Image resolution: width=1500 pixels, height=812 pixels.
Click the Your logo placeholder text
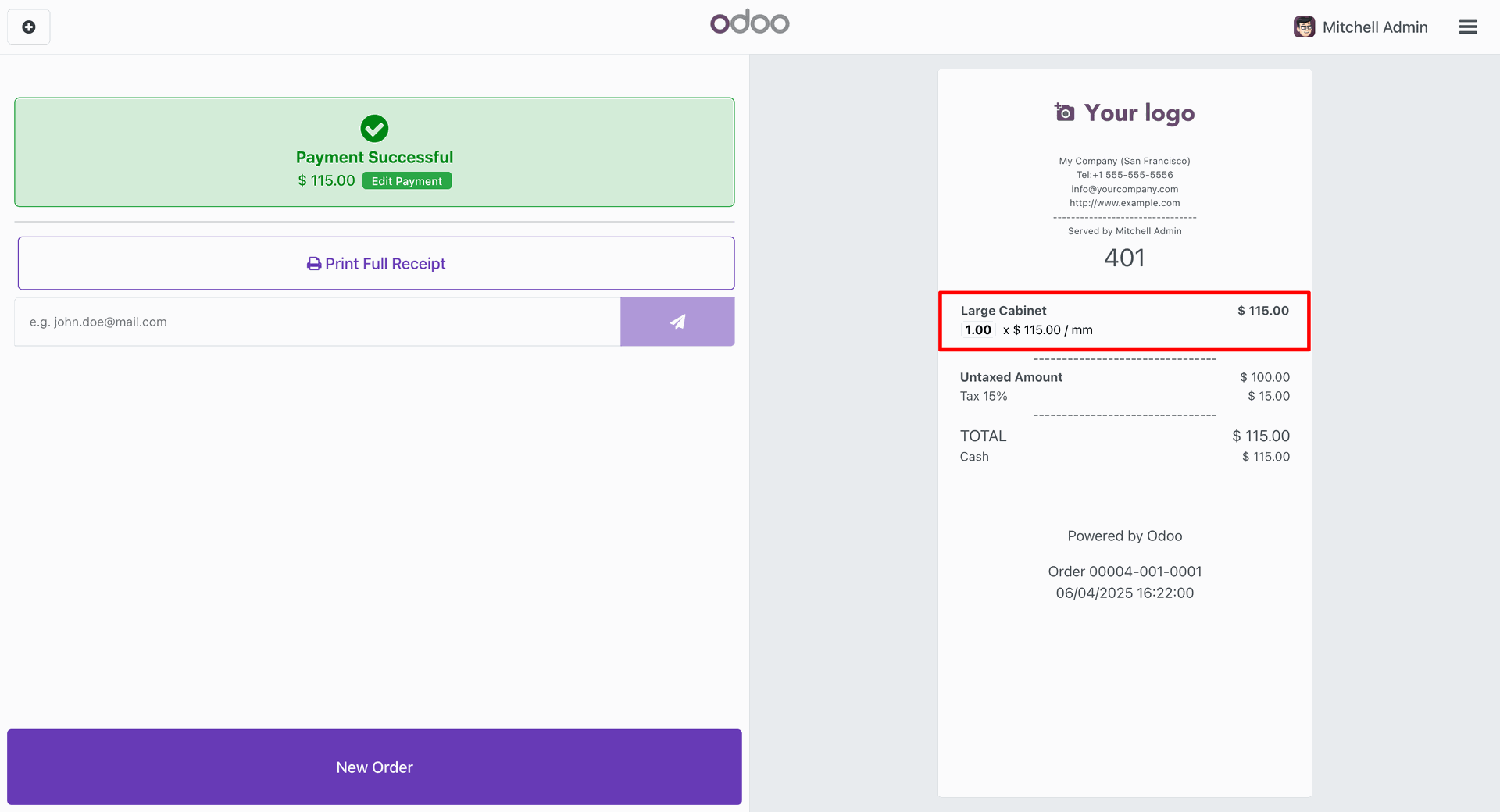point(1139,113)
